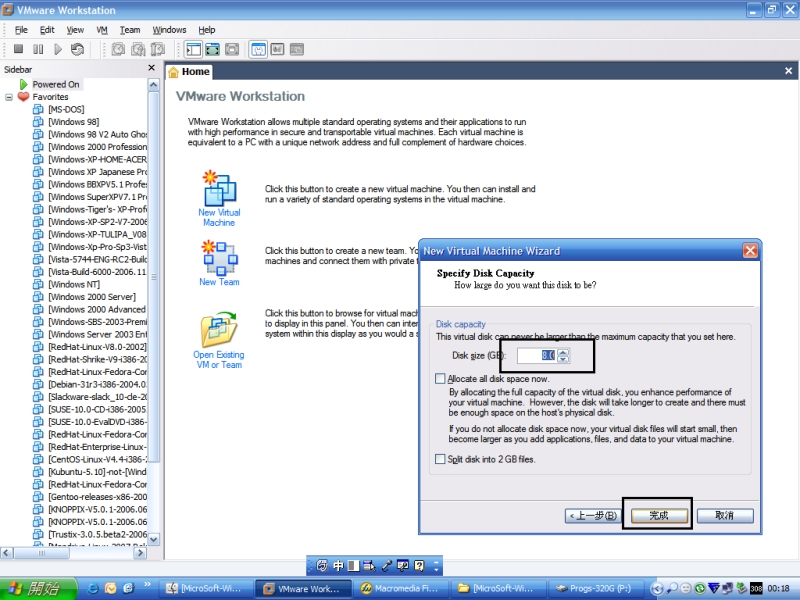The height and width of the screenshot is (600, 800).
Task: Click the sidebar scroll up arrow
Action: pyautogui.click(x=154, y=85)
